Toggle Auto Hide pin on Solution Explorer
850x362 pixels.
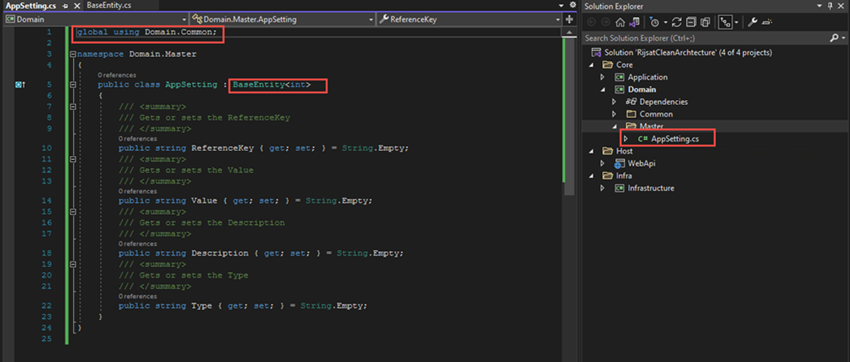[x=830, y=6]
